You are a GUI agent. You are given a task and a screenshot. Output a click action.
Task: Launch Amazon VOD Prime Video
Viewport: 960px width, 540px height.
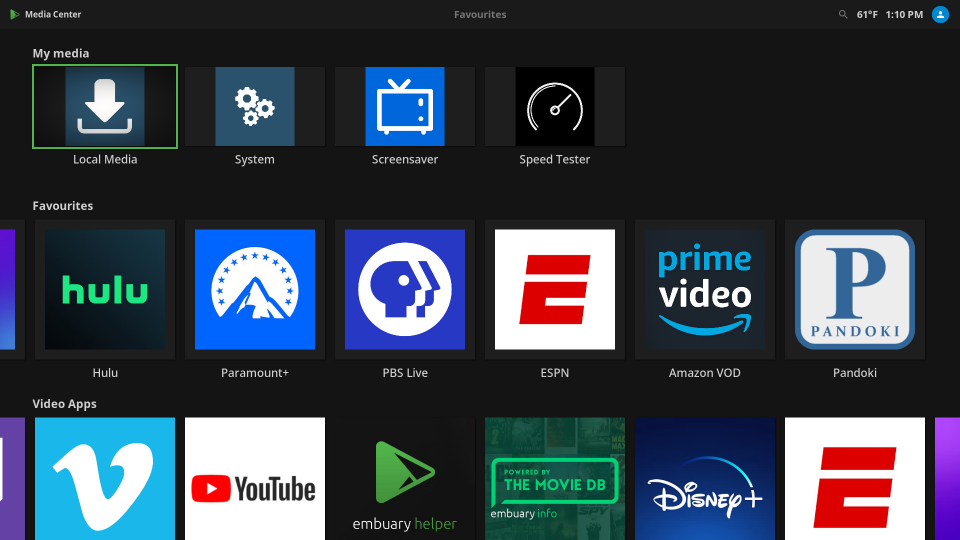click(705, 290)
